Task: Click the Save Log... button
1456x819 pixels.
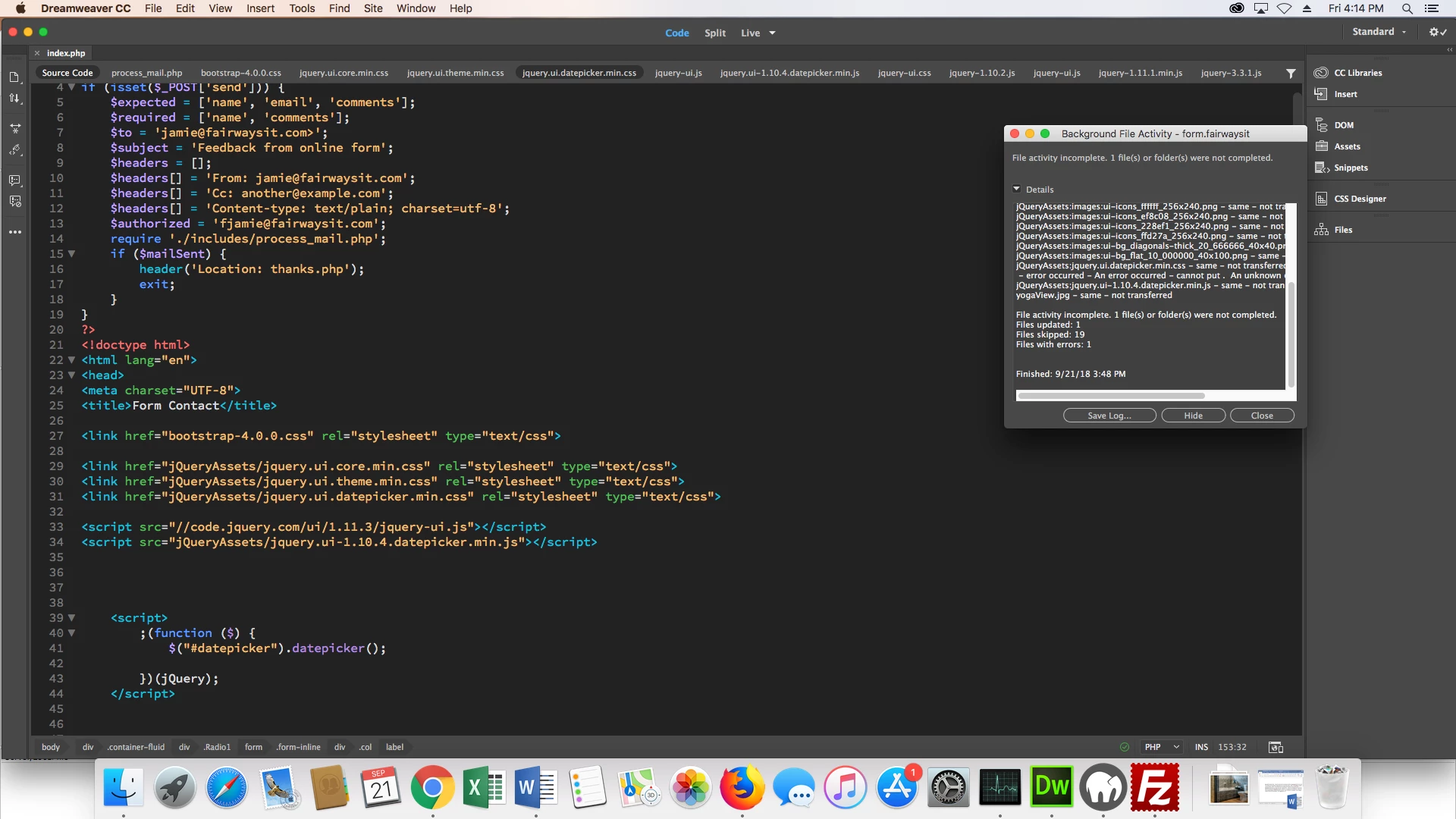Action: [x=1109, y=416]
